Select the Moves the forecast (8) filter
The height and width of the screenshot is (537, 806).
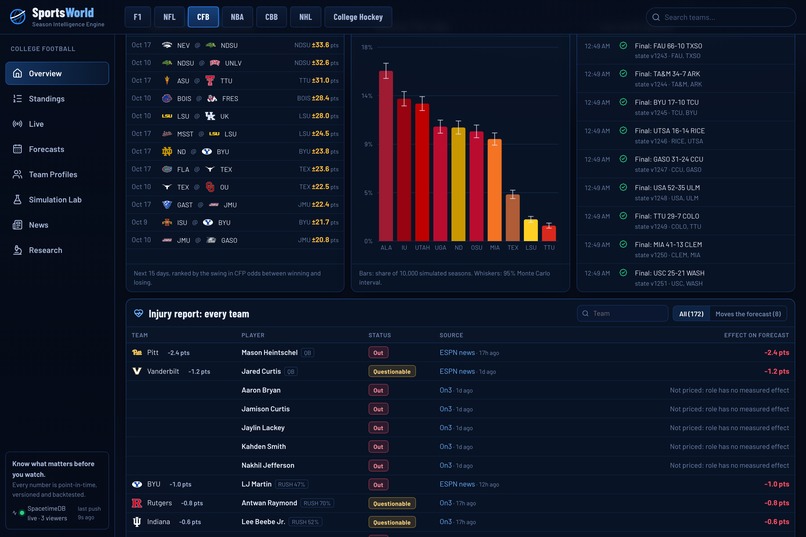click(748, 314)
